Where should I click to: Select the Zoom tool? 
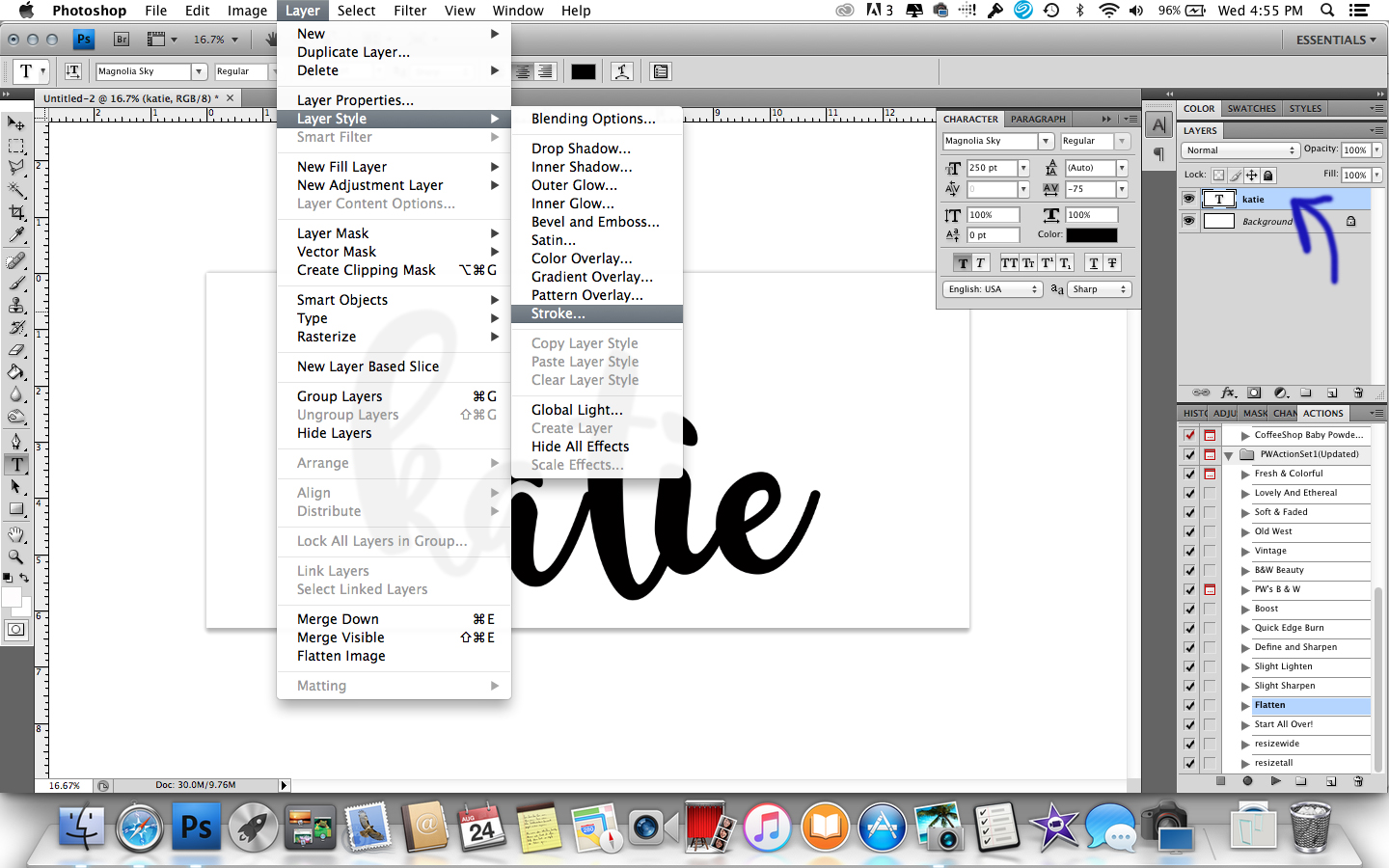pyautogui.click(x=16, y=556)
